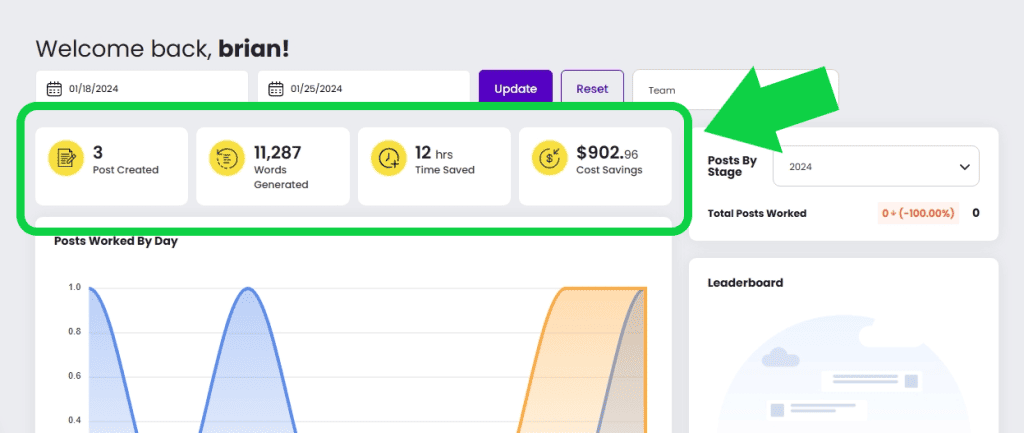Viewport: 1024px width, 433px height.
Task: Edit the start date field 01/18/2024
Action: click(142, 89)
